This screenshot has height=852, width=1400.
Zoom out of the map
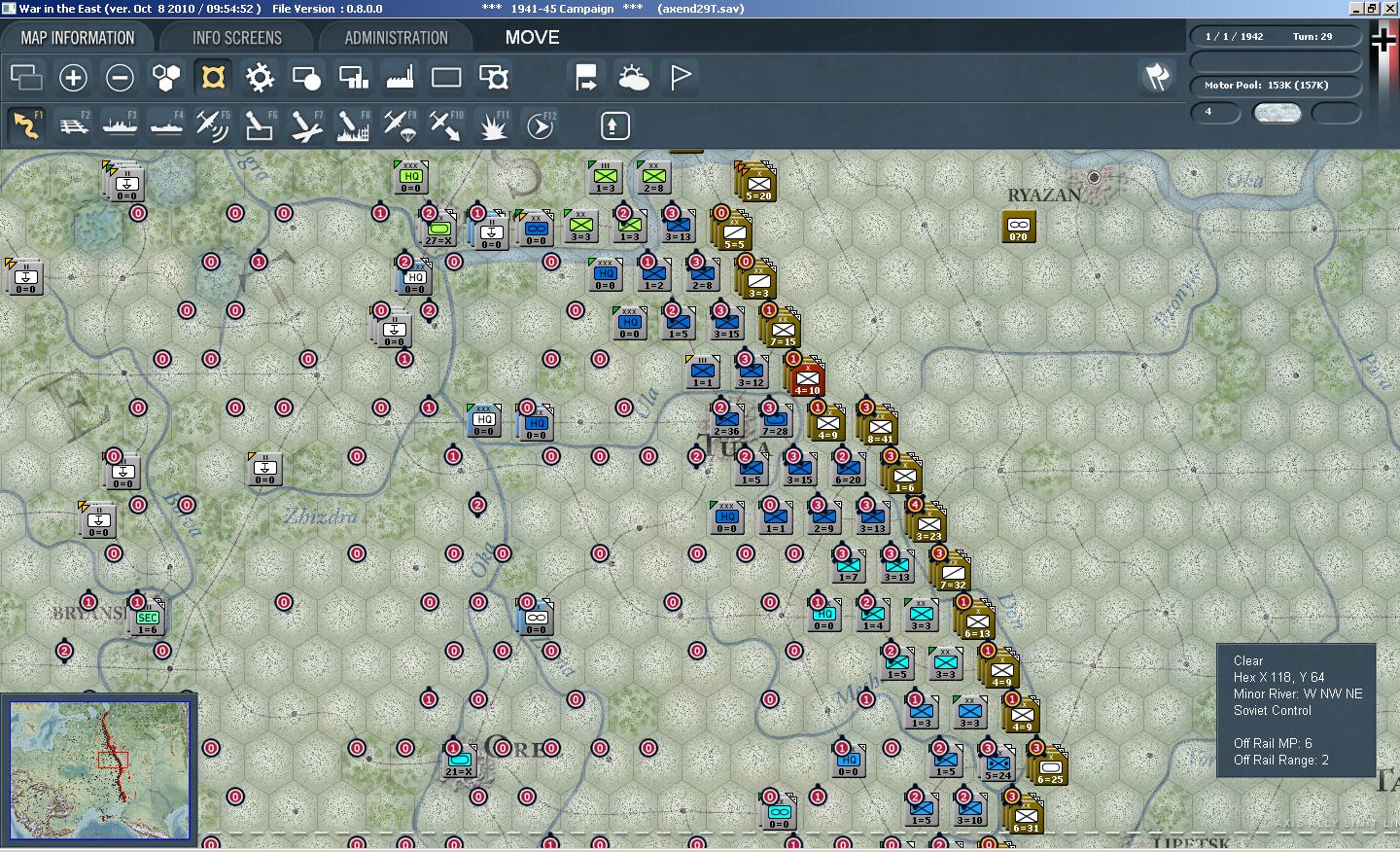(x=120, y=77)
